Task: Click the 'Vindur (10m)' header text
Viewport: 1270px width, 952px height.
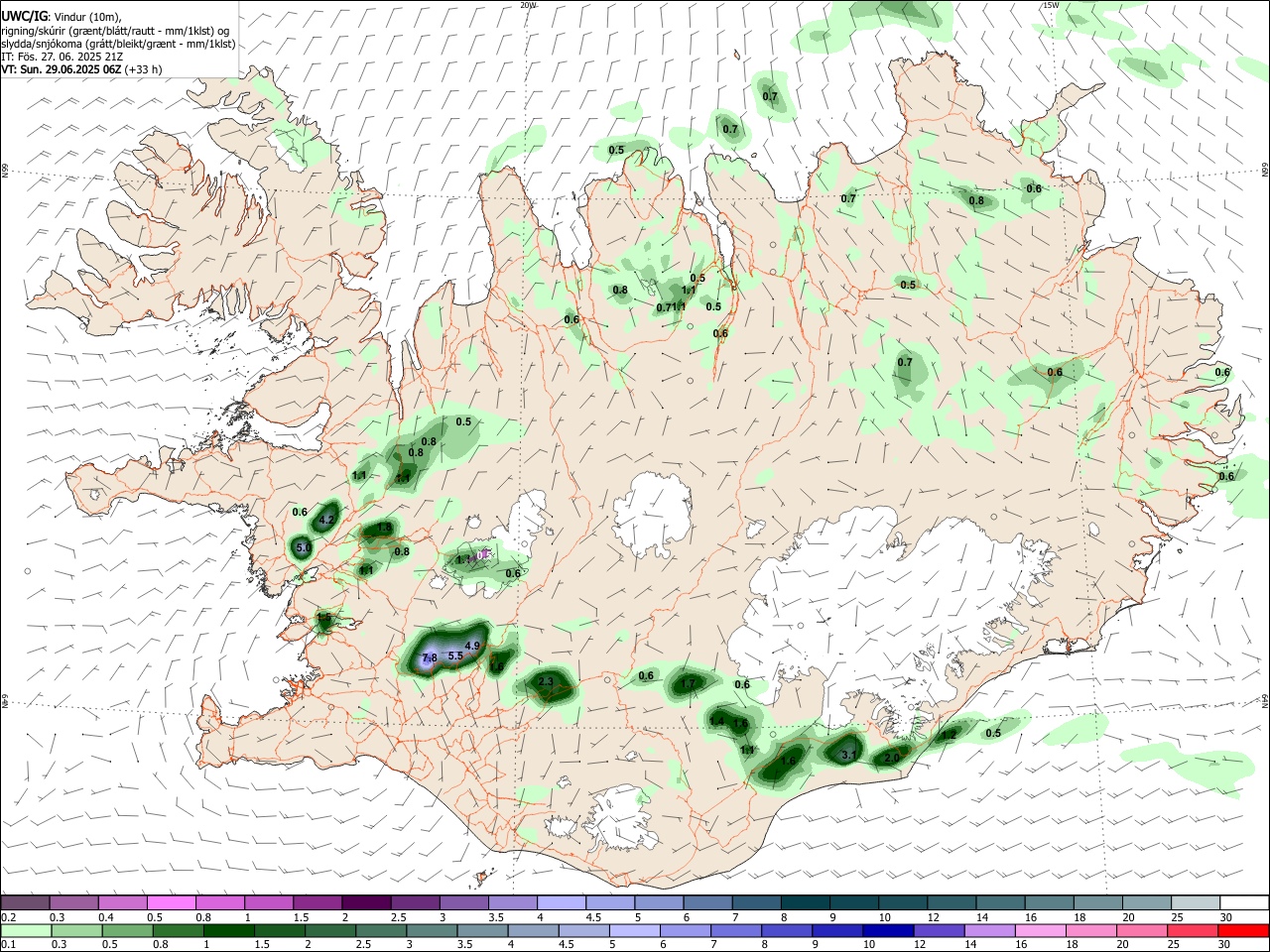Action: click(88, 17)
